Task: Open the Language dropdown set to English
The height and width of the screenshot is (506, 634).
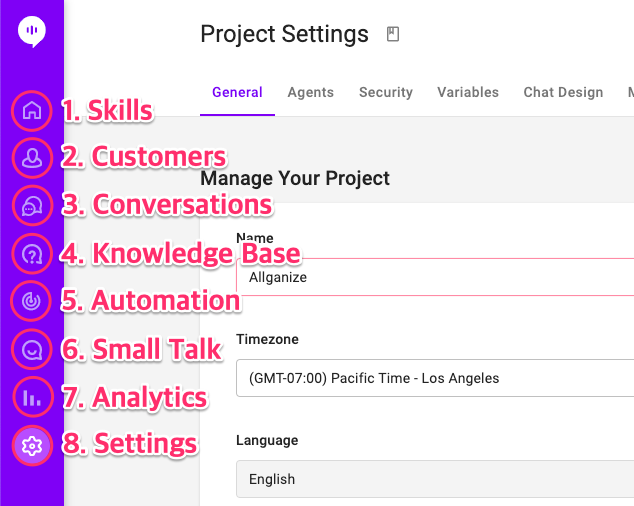Action: pyautogui.click(x=435, y=479)
